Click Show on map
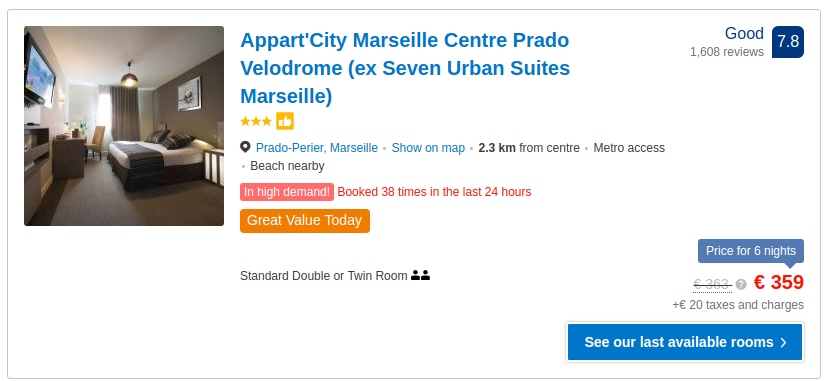826x381 pixels. (428, 148)
